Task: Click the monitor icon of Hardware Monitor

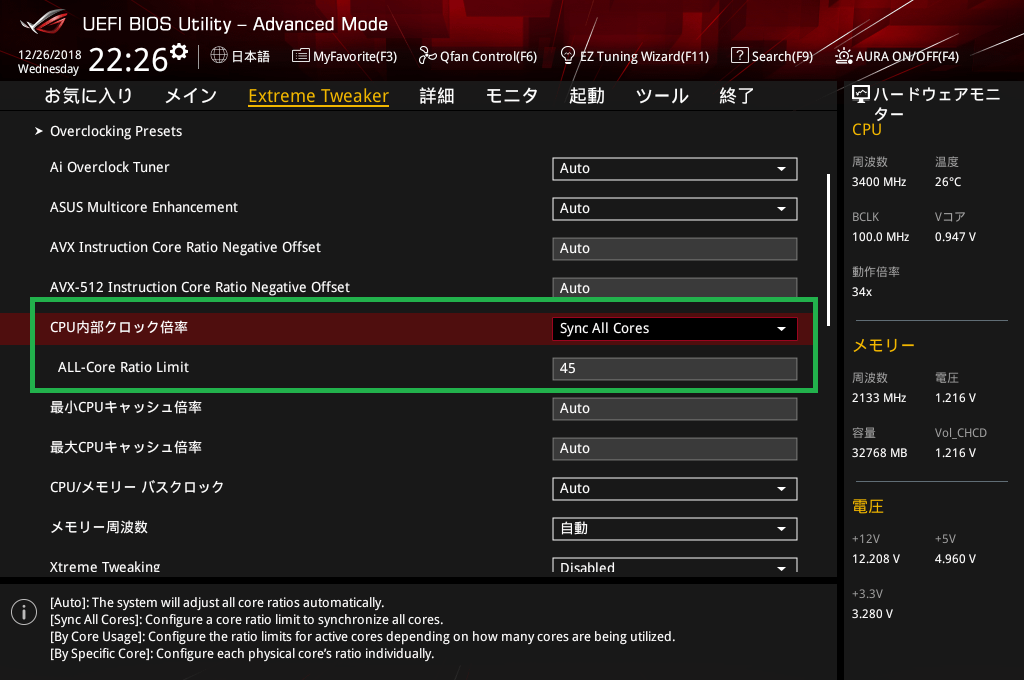Action: click(x=861, y=95)
